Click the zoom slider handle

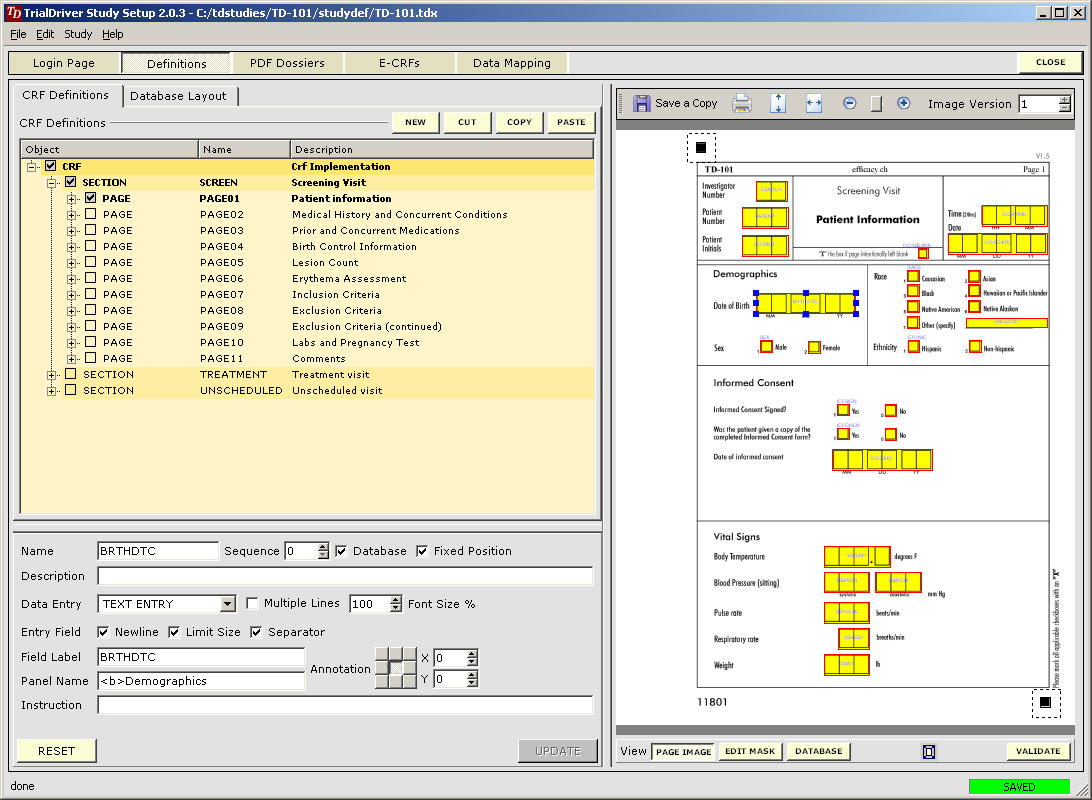click(876, 104)
